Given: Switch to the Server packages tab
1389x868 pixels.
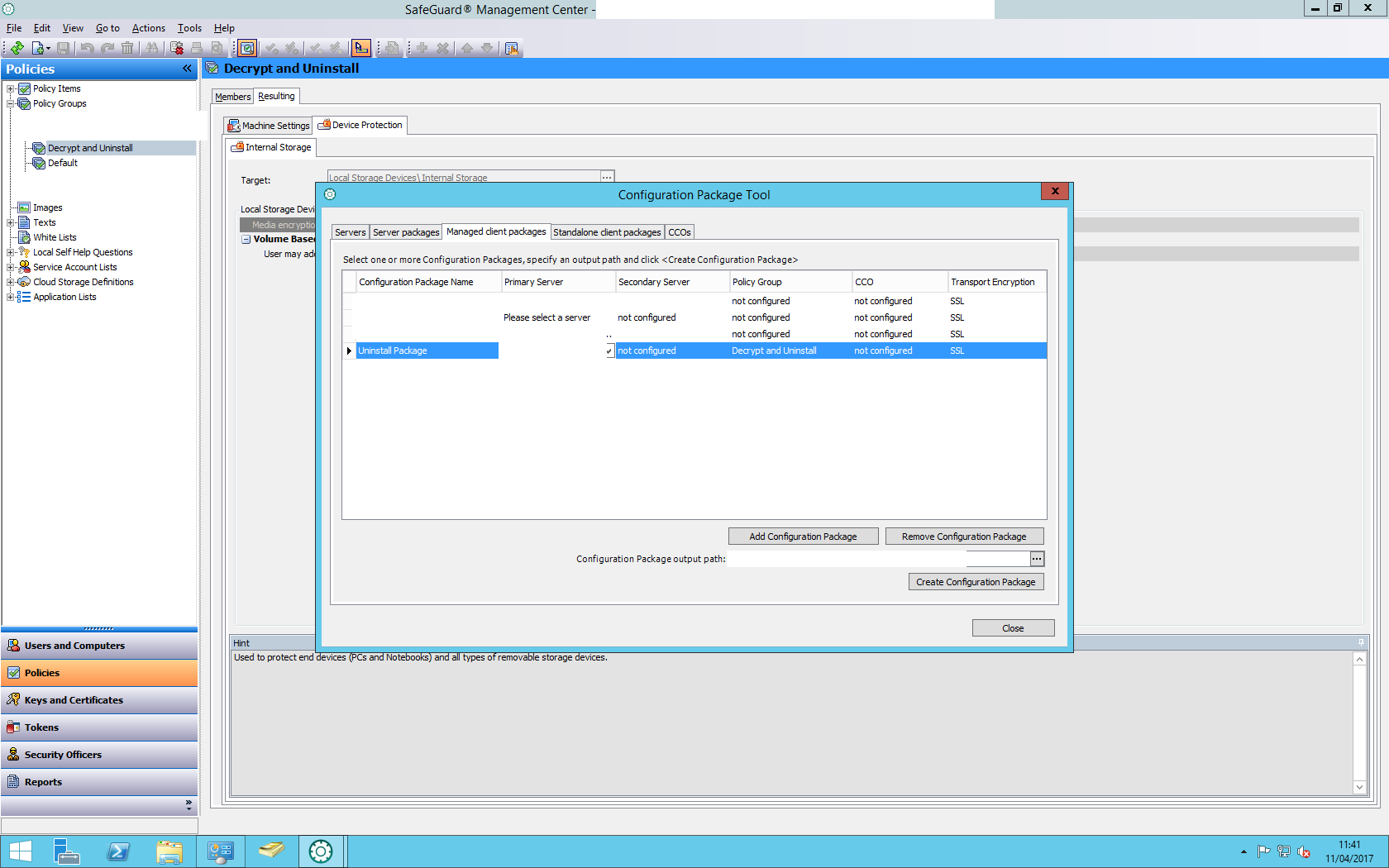Looking at the screenshot, I should pos(406,232).
